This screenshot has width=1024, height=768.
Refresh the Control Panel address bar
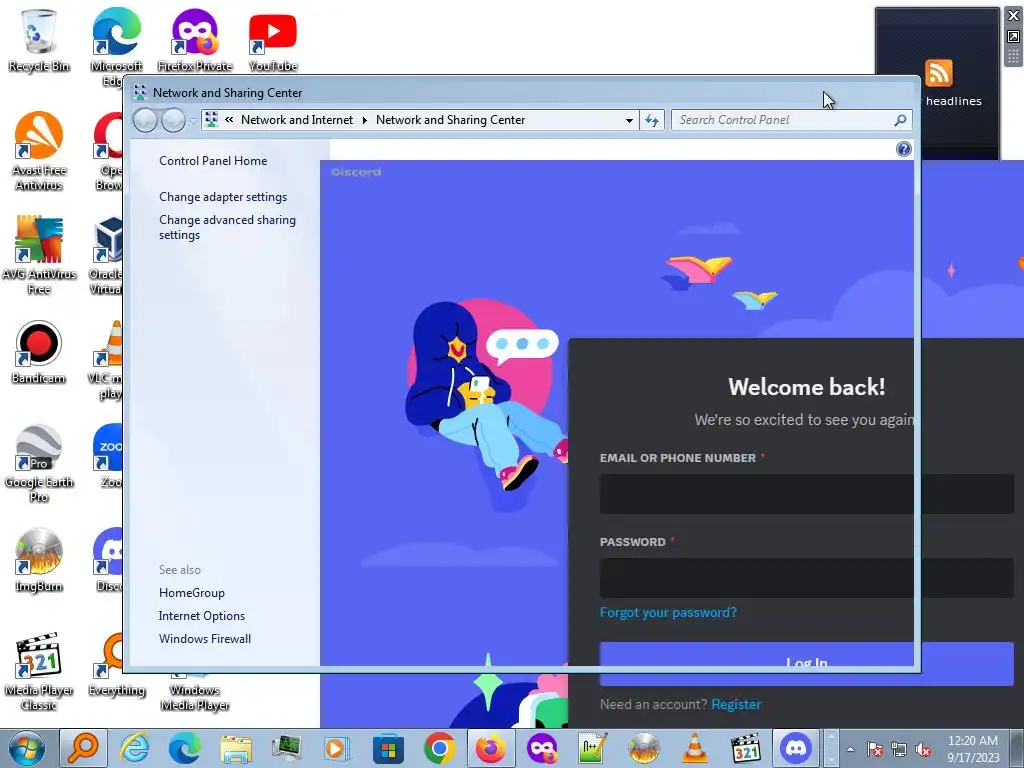[x=652, y=120]
